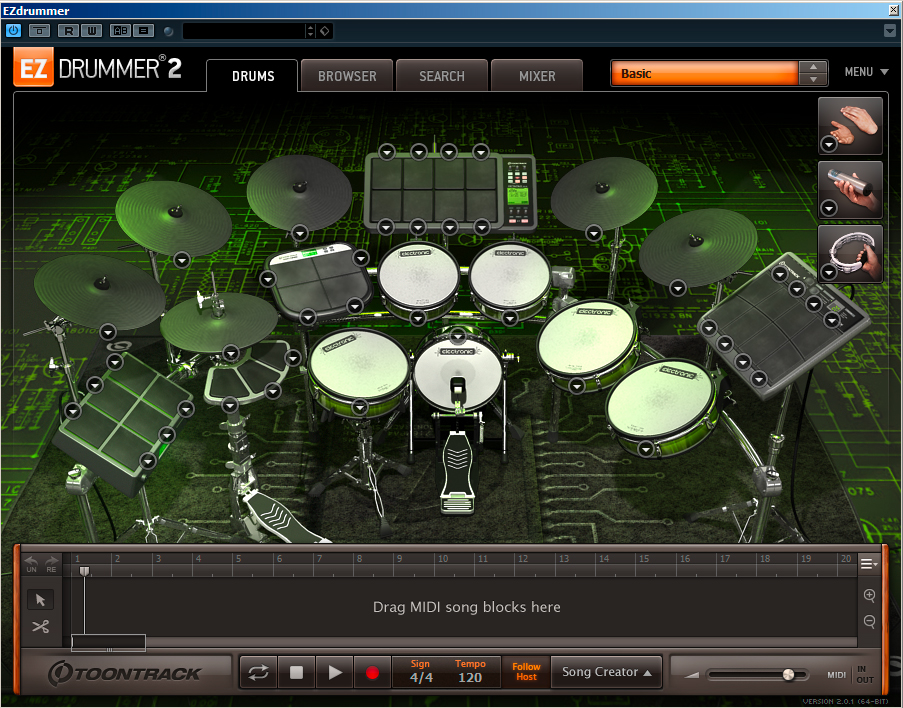Click the host preset name field
Screen dimensions: 903x708
tap(243, 31)
